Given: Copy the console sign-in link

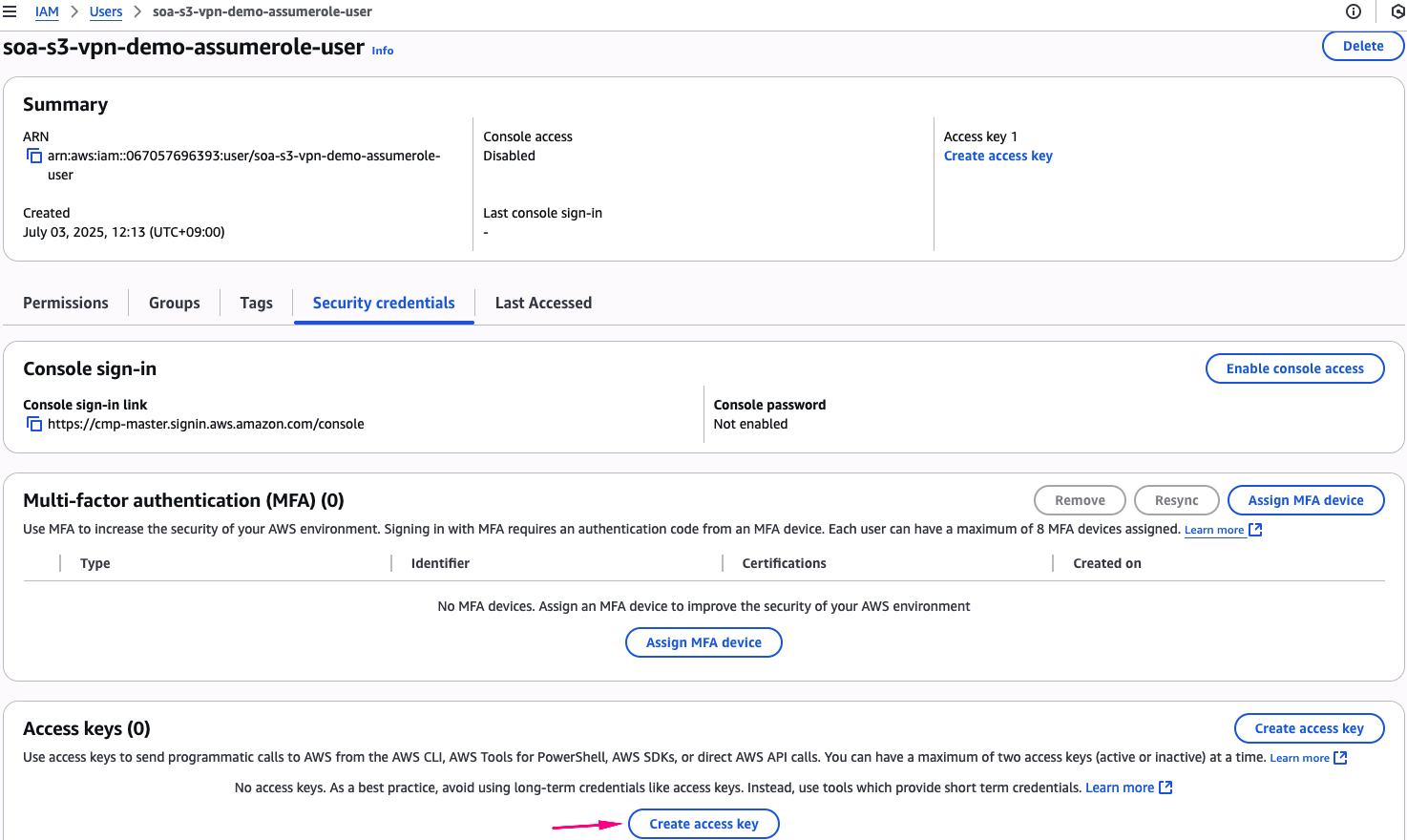Looking at the screenshot, I should click(34, 424).
